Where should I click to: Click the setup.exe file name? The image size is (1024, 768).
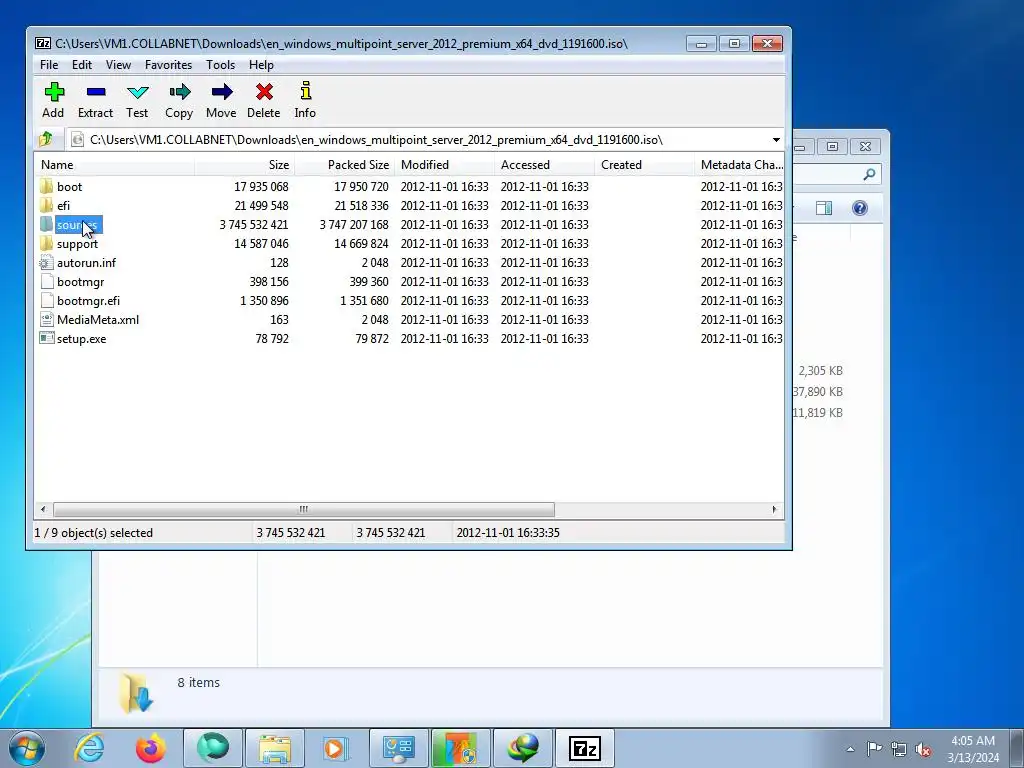82,339
